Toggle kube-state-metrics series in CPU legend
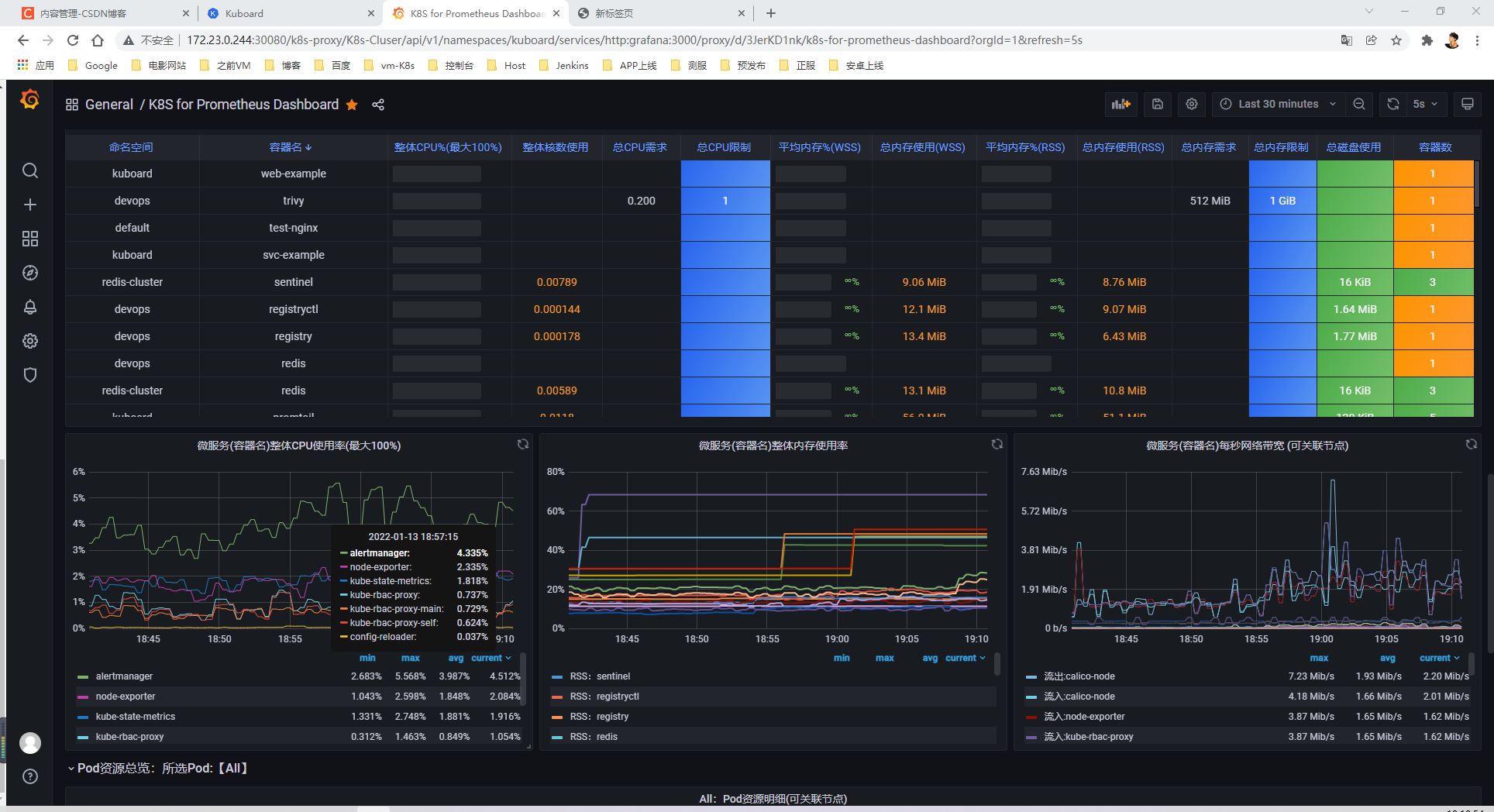This screenshot has width=1494, height=812. pos(136,717)
